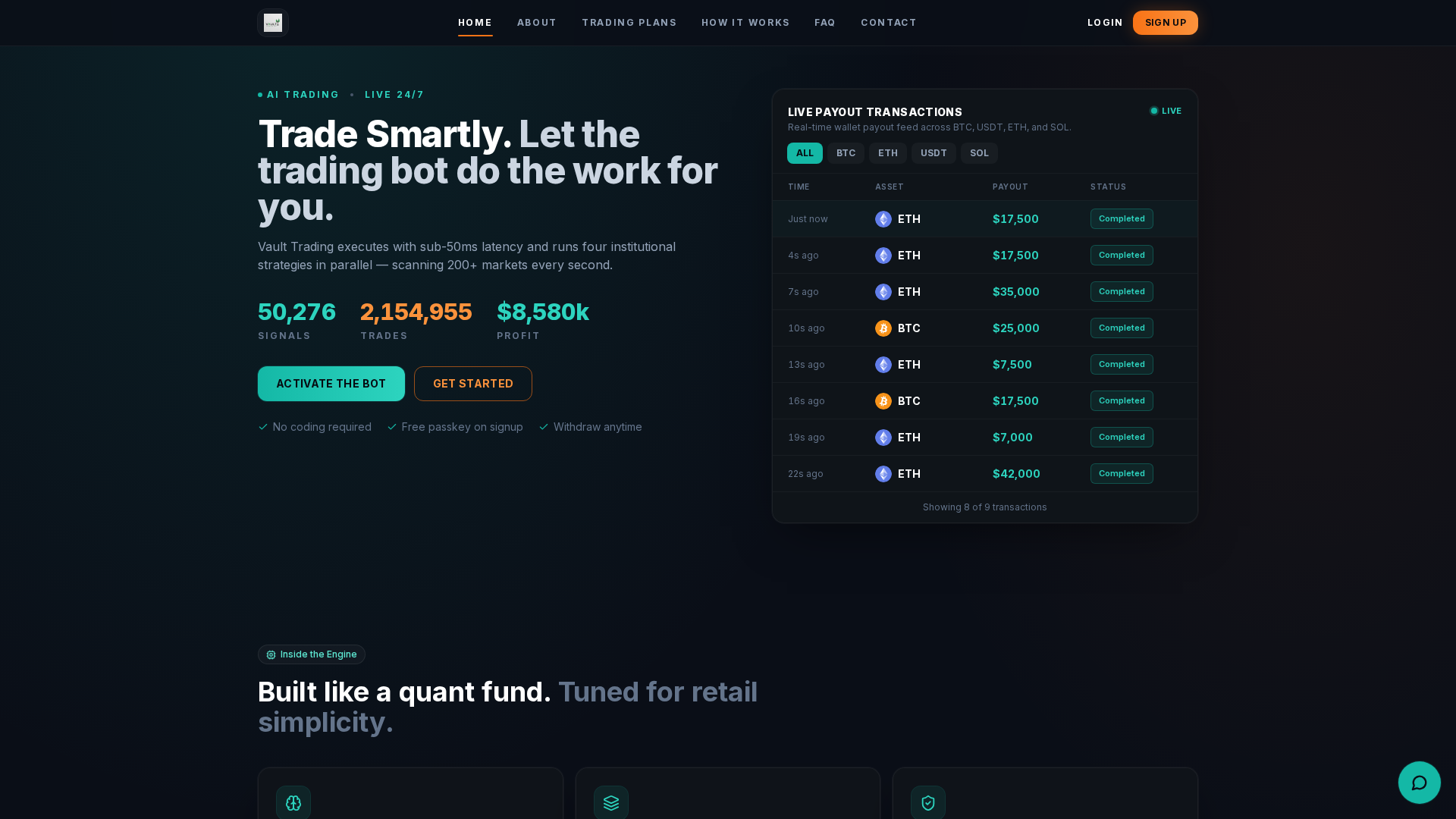Click the Inside the Engine badge label

pyautogui.click(x=318, y=654)
